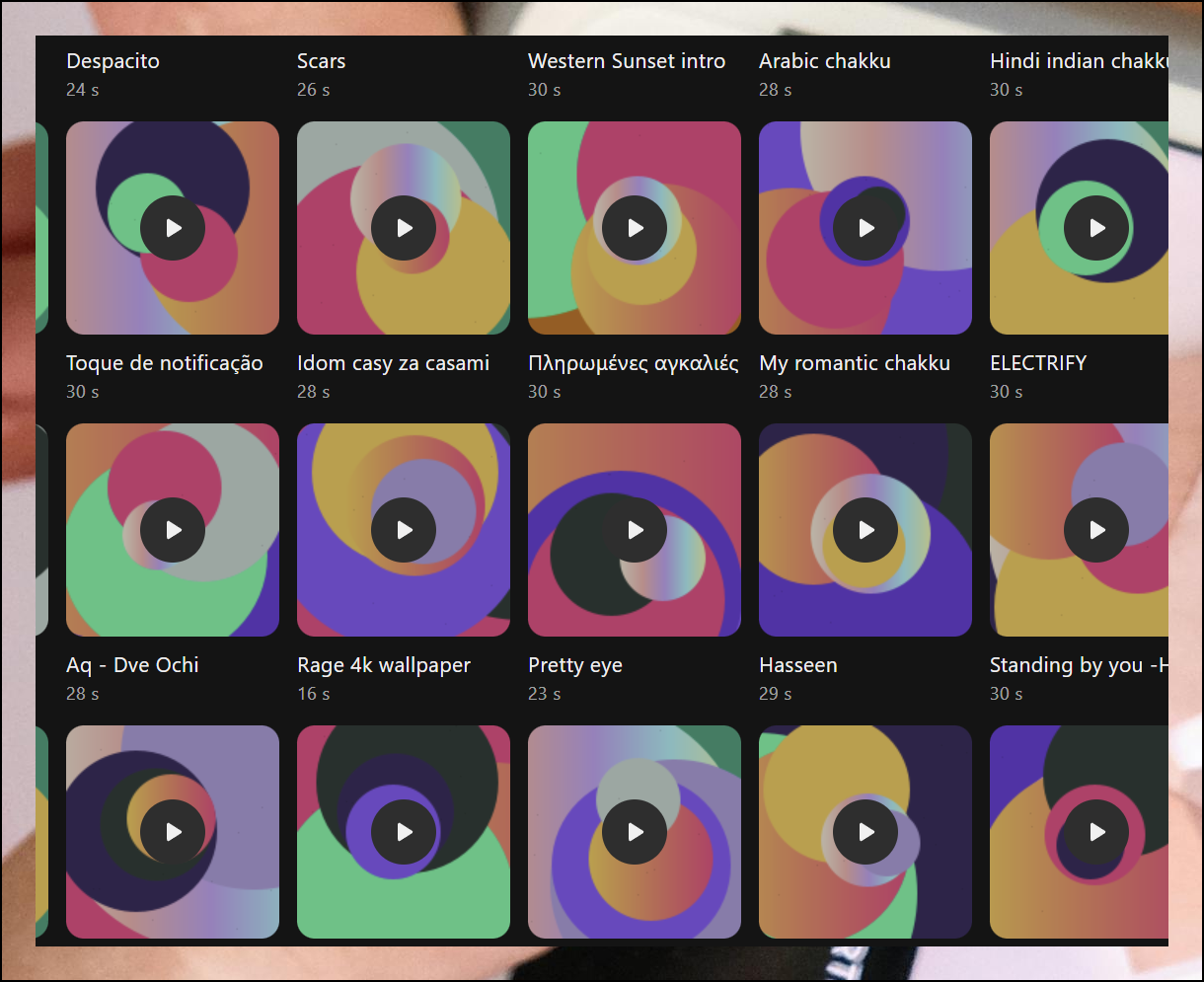Click the 26 s duration under Scars
Image resolution: width=1204 pixels, height=982 pixels.
314,90
